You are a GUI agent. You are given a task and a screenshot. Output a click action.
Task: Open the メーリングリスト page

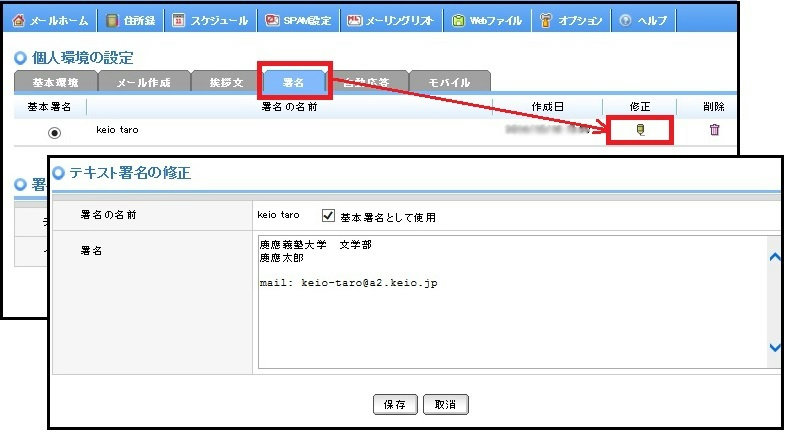click(x=392, y=20)
